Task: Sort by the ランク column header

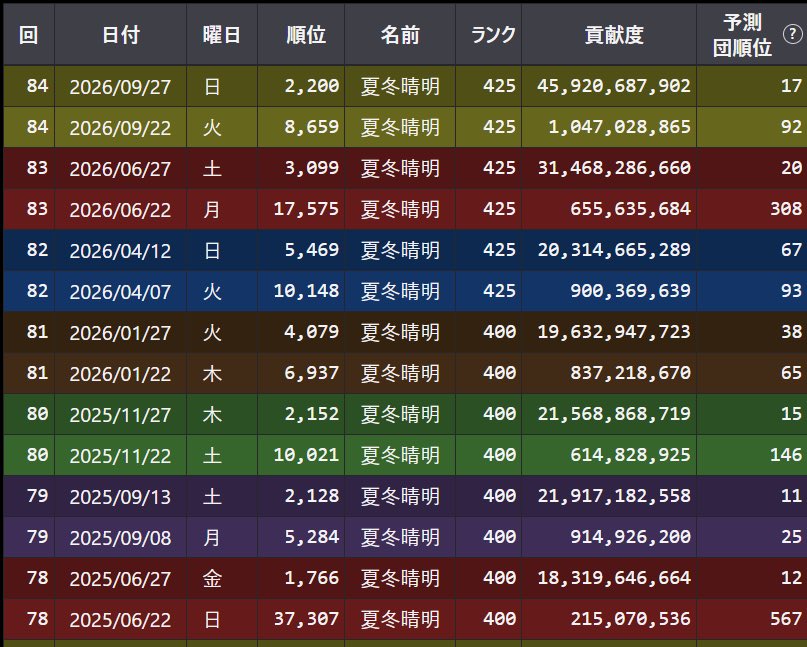Action: pos(488,35)
